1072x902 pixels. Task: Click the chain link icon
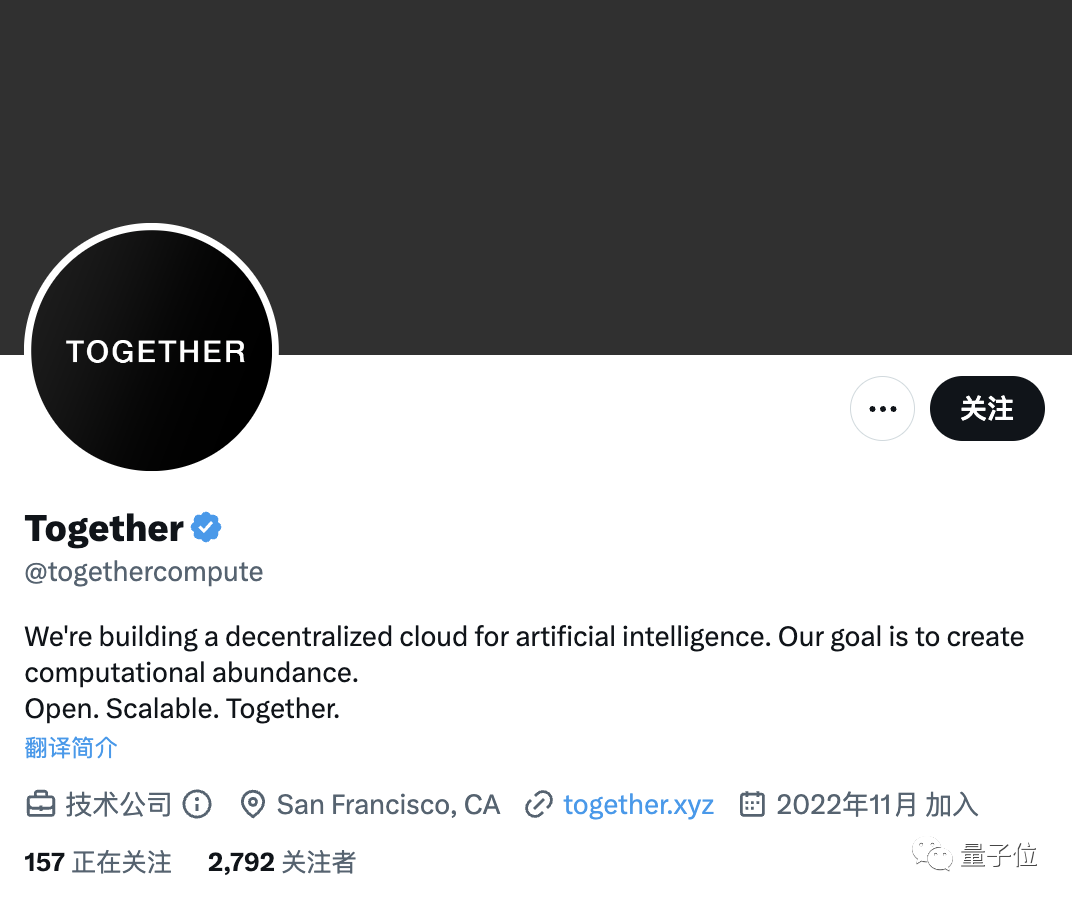pyautogui.click(x=539, y=804)
